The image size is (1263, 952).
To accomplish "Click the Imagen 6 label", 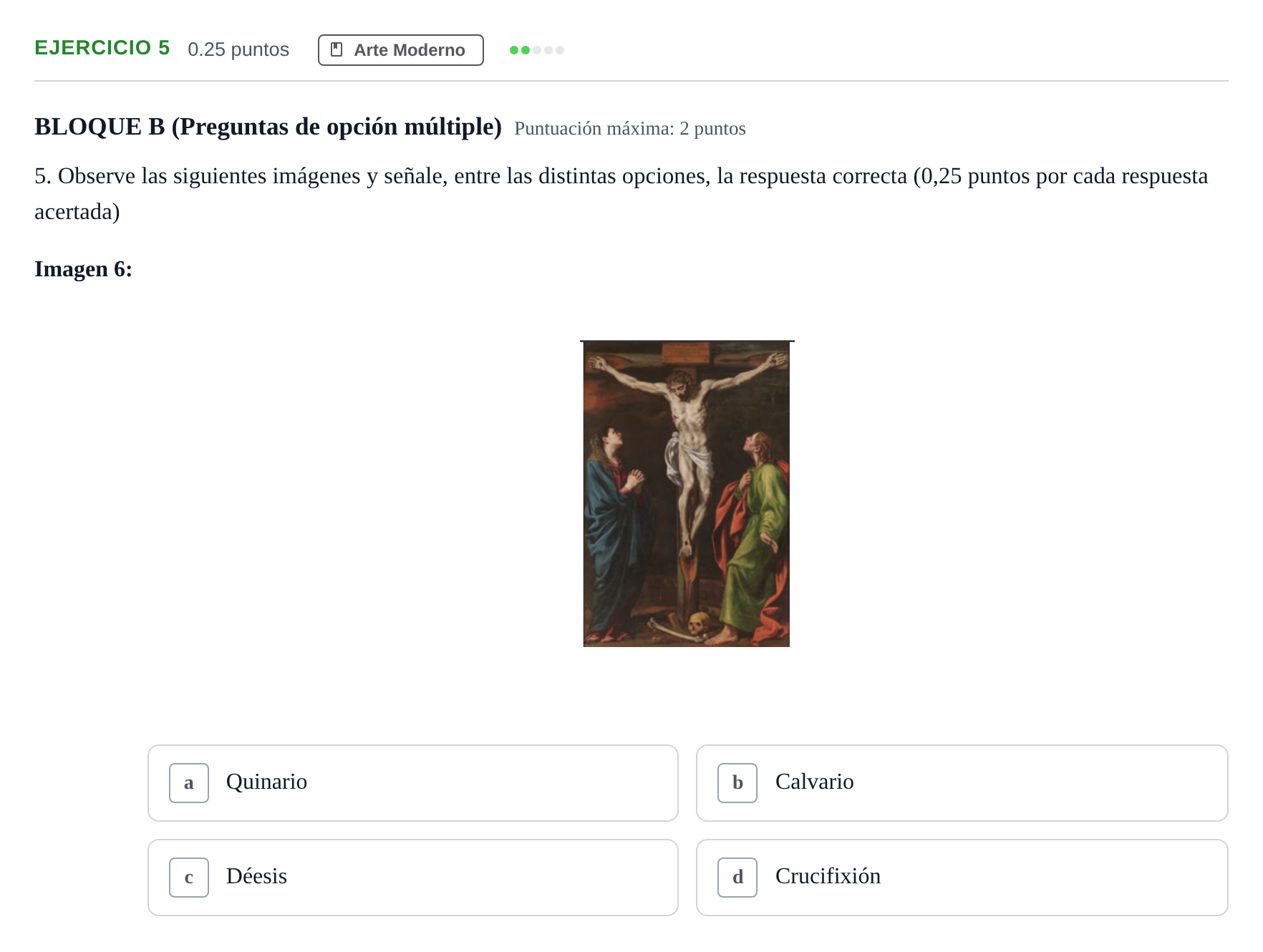I will 83,269.
